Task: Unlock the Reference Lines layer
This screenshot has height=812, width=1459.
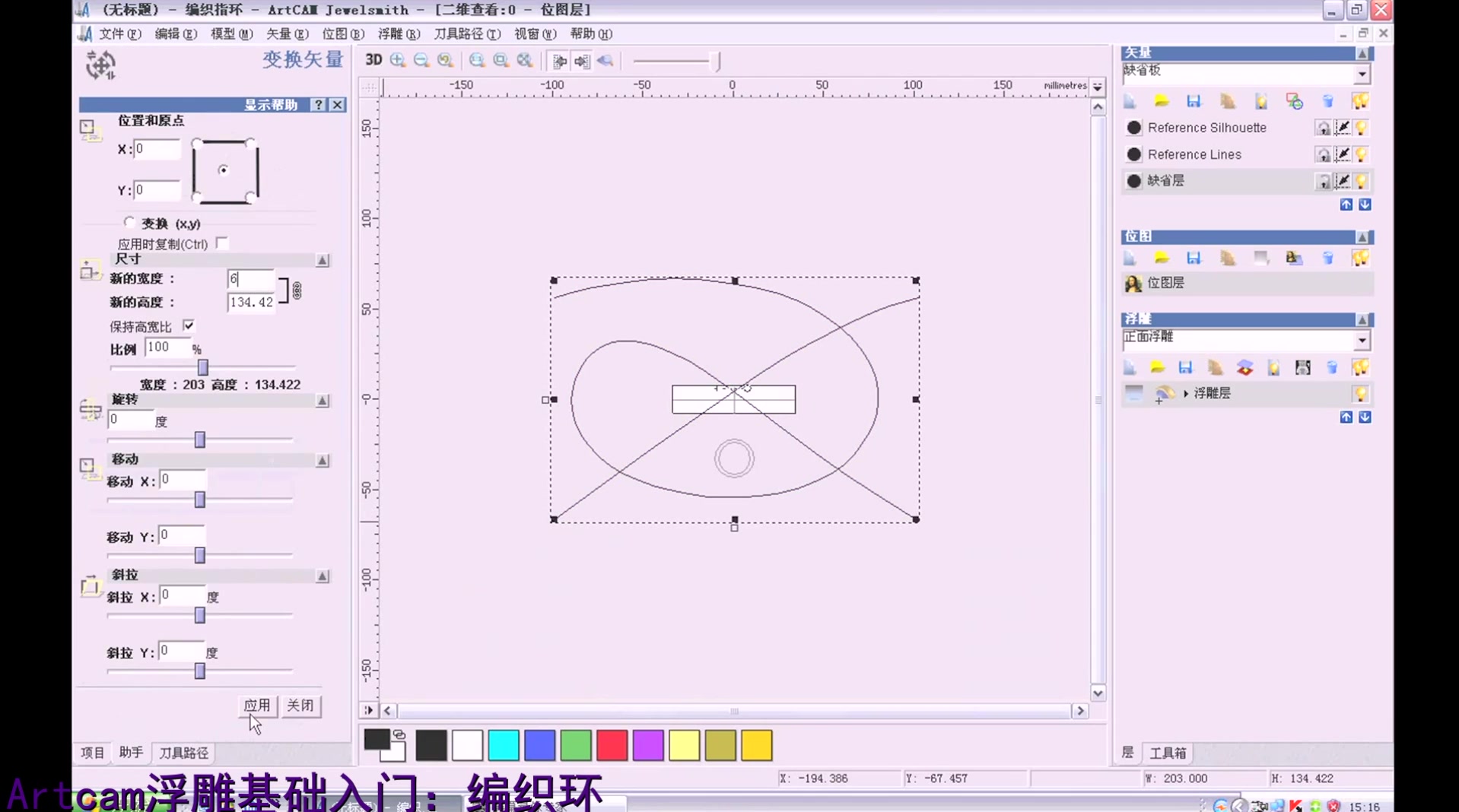Action: pos(1324,154)
